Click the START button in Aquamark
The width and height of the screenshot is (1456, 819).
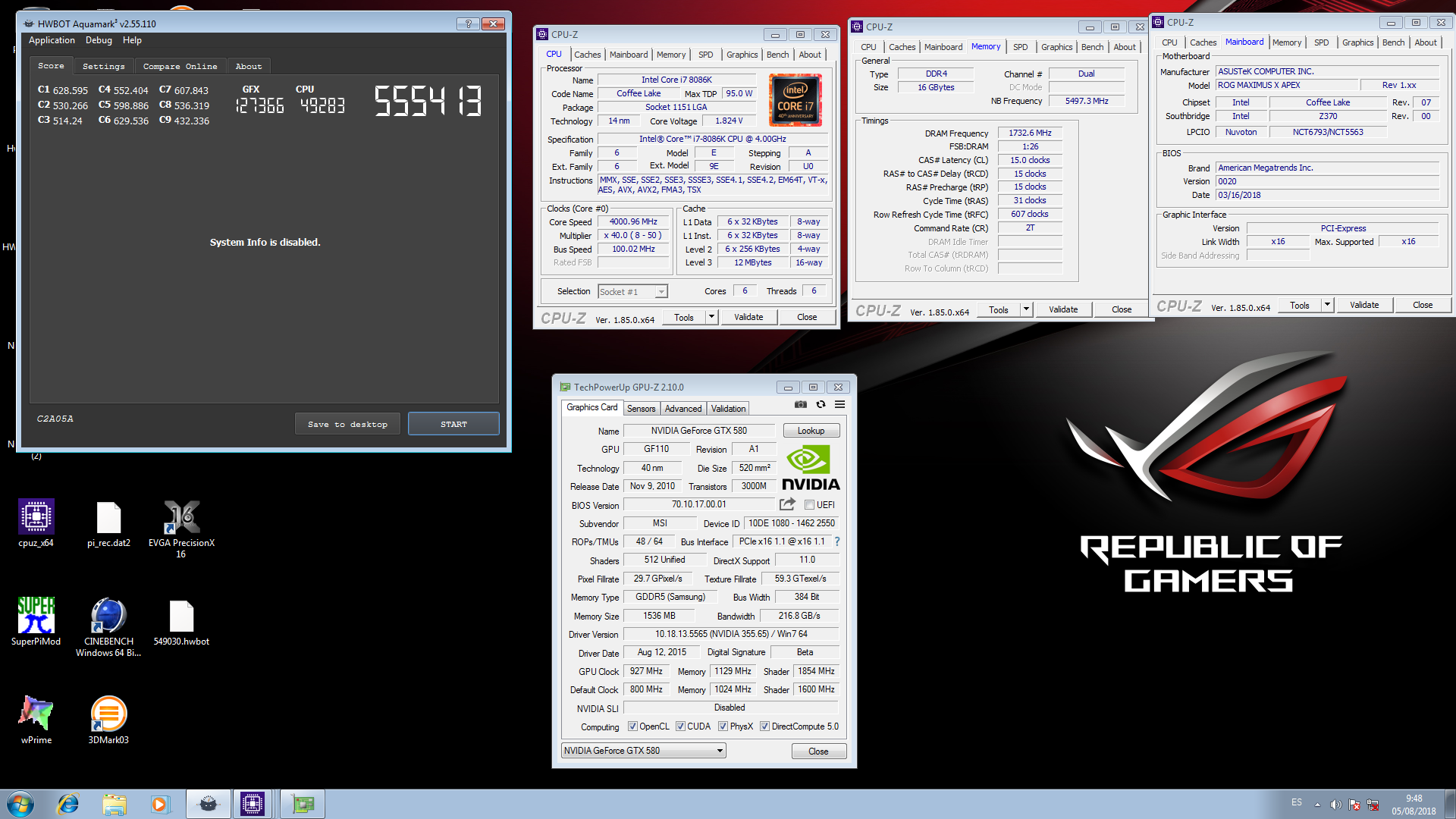click(453, 424)
